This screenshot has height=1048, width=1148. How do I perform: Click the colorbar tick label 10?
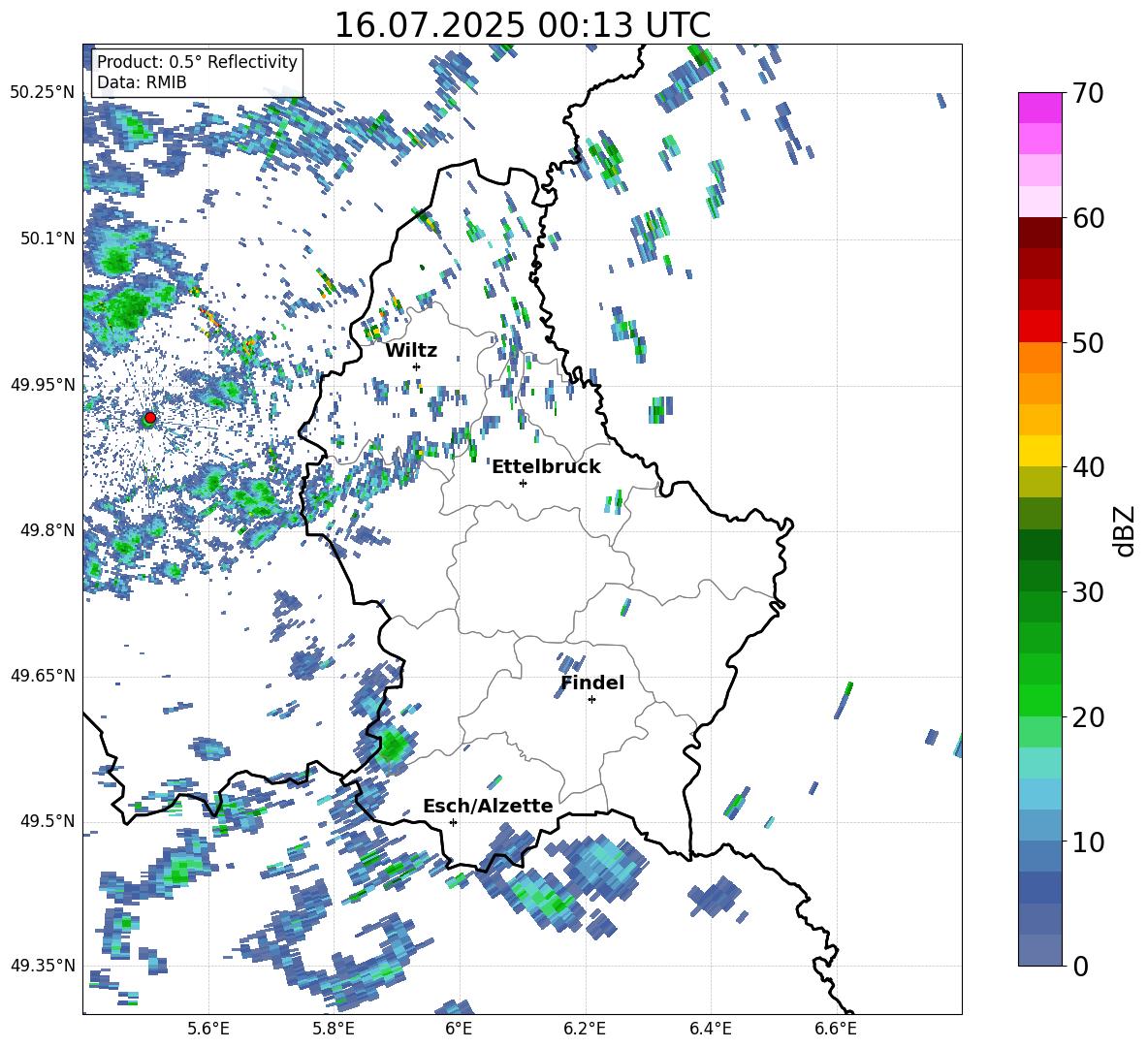coord(1088,842)
